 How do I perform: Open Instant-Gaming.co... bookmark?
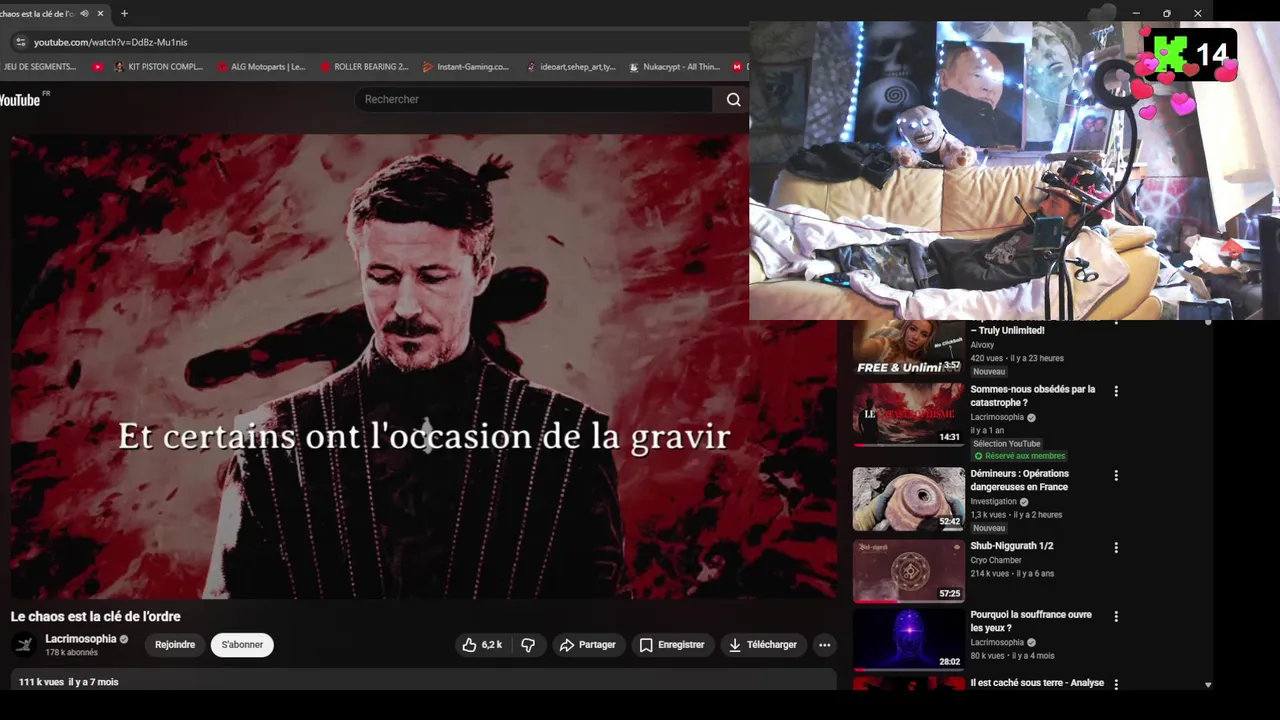(466, 67)
